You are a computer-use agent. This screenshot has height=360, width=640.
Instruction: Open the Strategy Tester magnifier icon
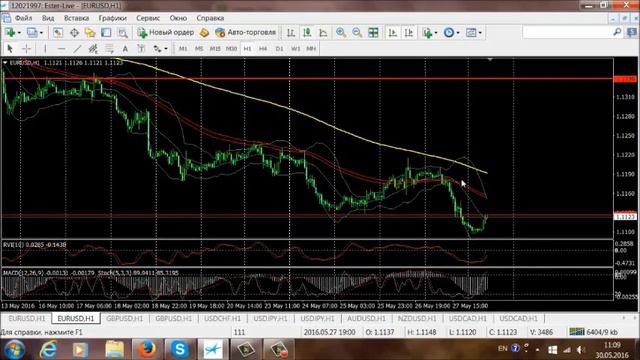coord(122,33)
